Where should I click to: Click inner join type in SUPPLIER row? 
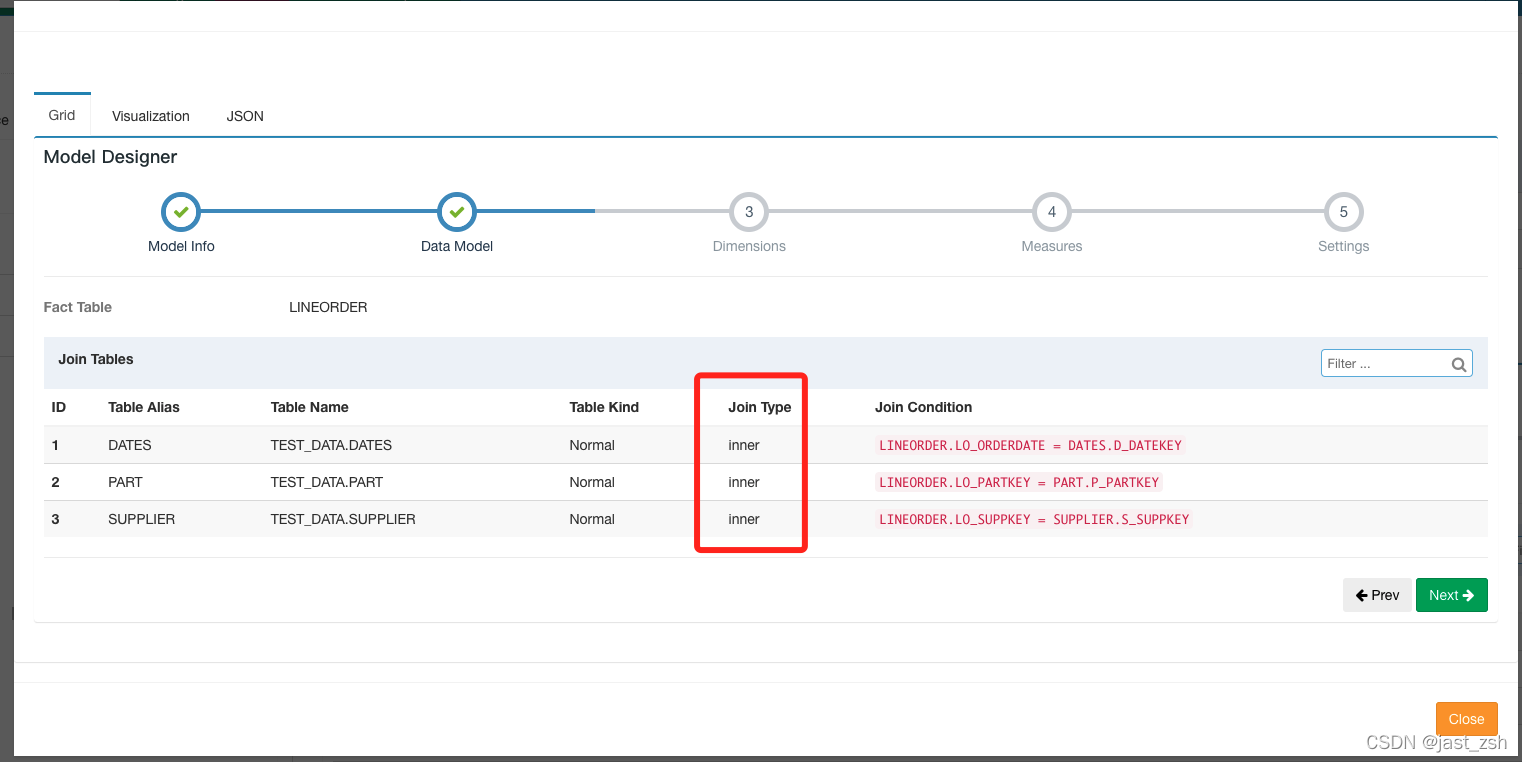[744, 519]
